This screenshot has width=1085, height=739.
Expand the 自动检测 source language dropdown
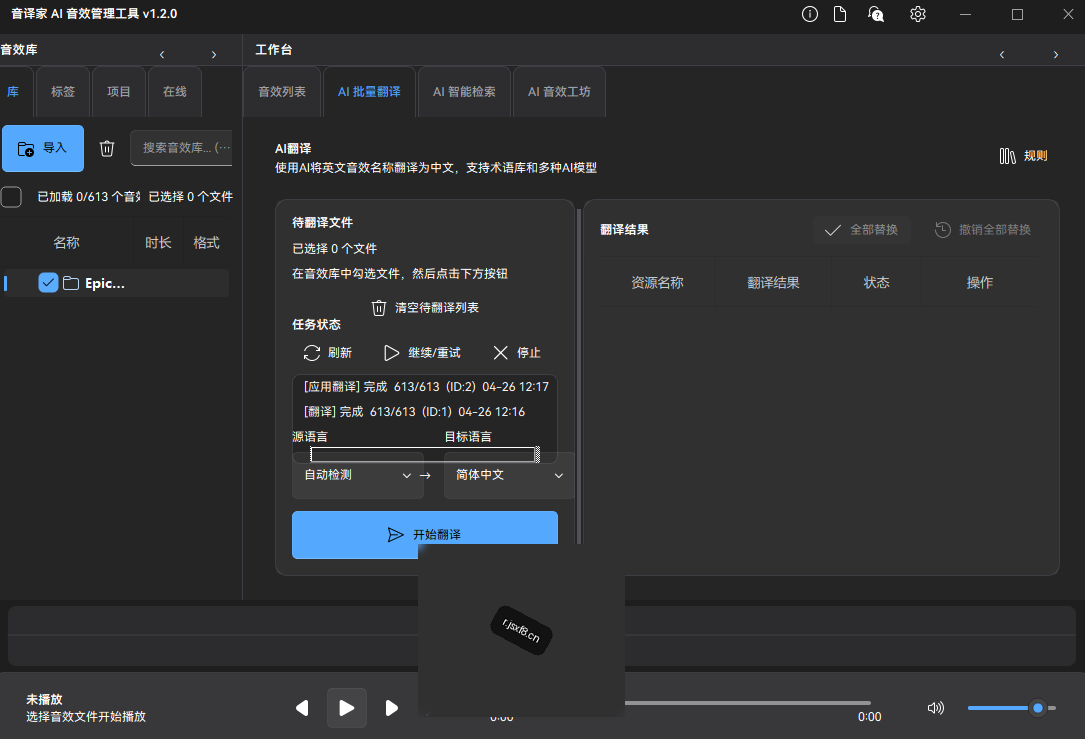[x=358, y=475]
